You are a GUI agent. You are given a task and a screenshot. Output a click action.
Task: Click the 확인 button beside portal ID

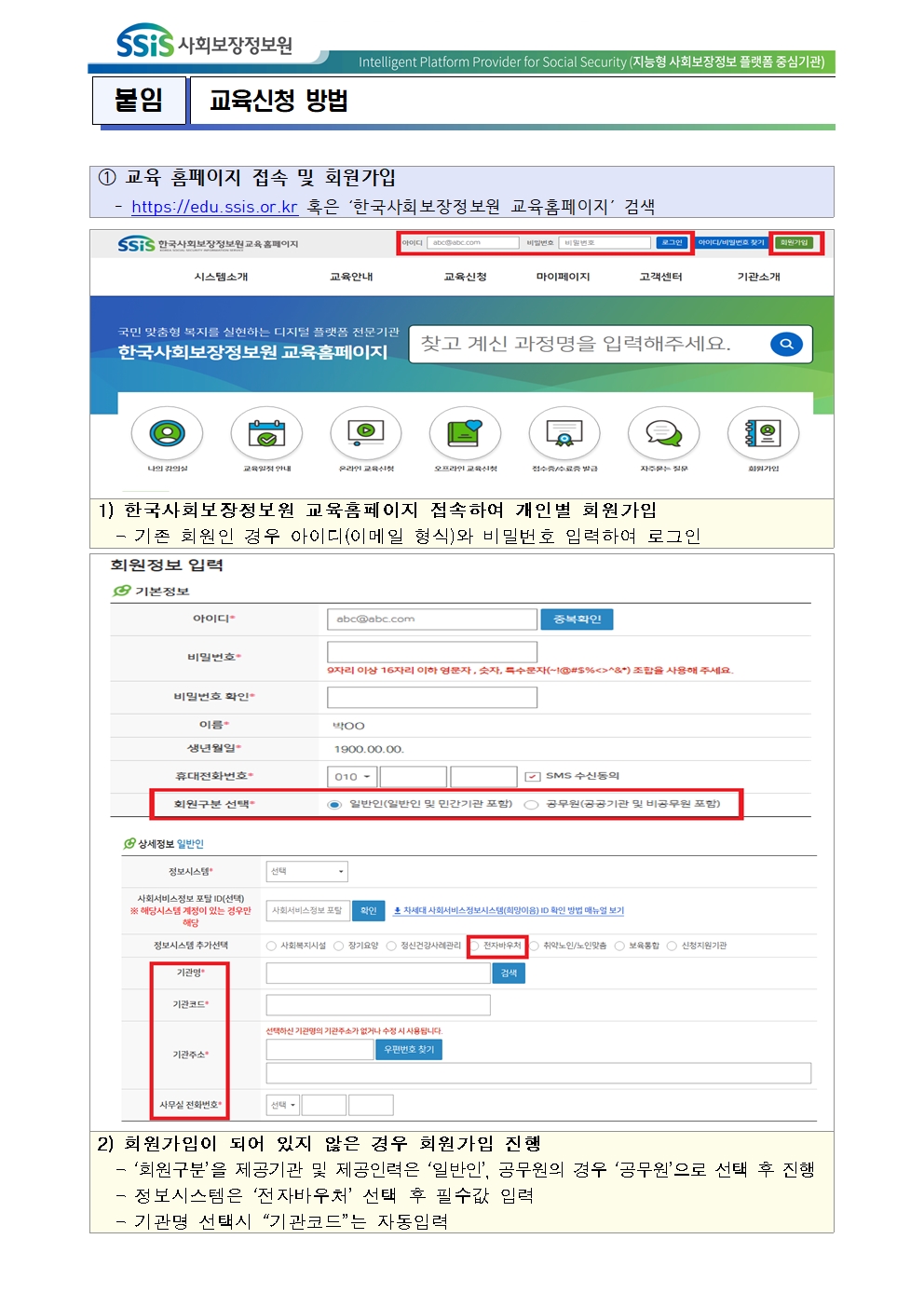click(x=369, y=910)
